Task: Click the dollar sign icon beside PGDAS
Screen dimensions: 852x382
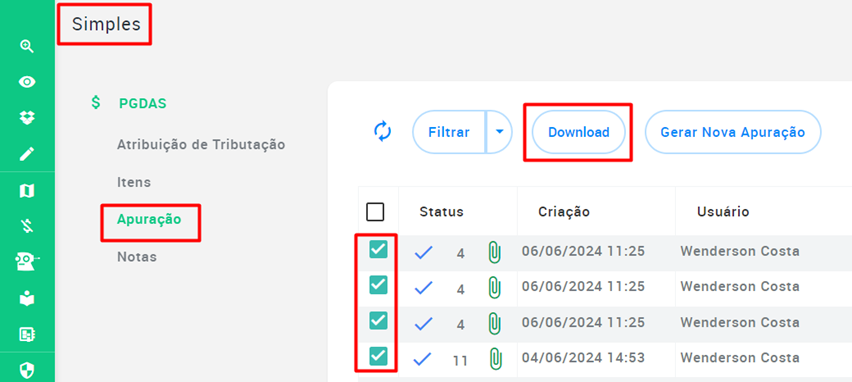Action: pyautogui.click(x=96, y=103)
